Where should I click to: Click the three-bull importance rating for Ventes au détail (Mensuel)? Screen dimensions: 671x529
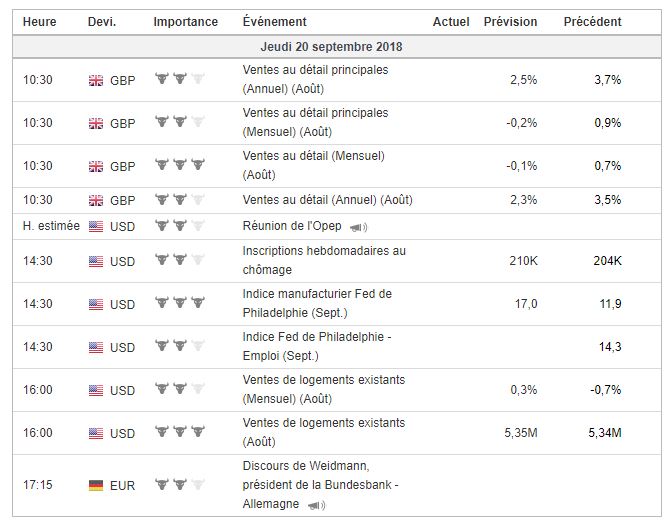[179, 165]
